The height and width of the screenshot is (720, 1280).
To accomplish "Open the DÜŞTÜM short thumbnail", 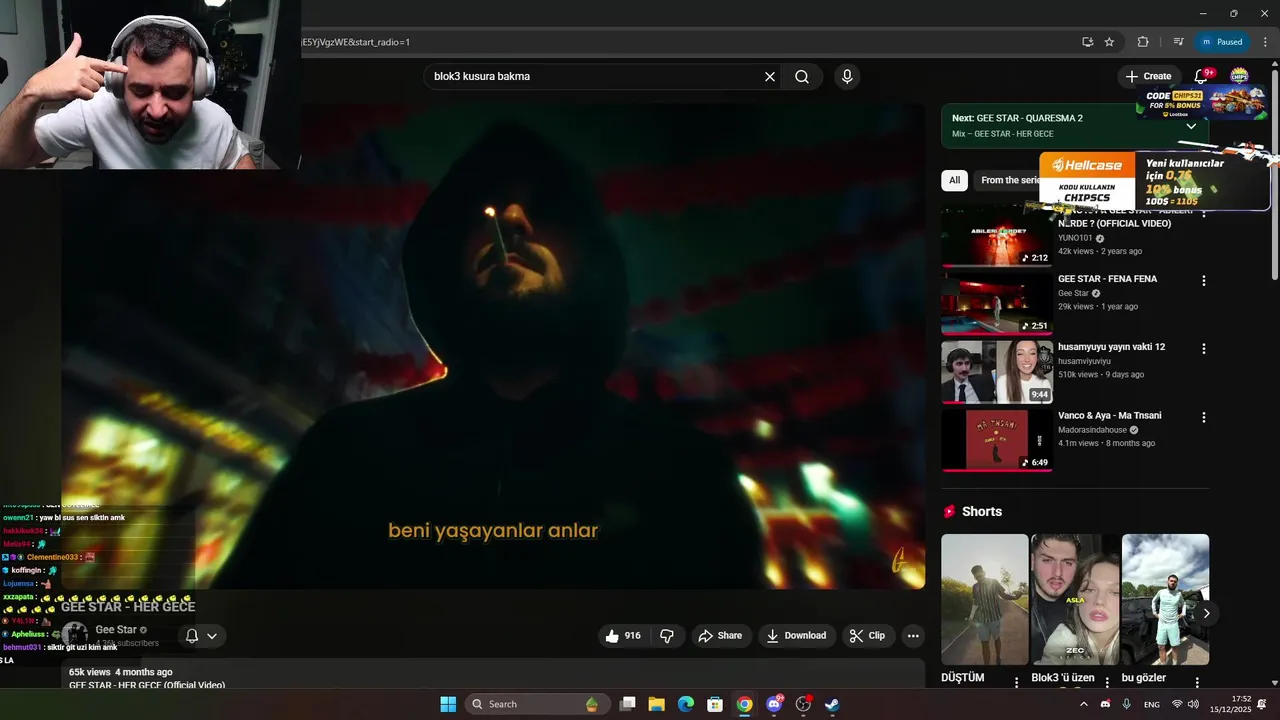I will click(984, 599).
